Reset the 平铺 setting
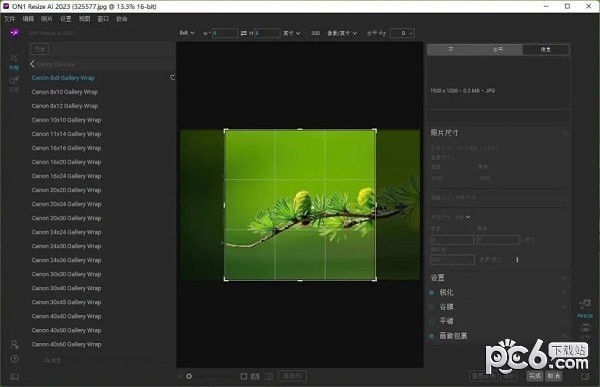This screenshot has height=387, width=600. coord(564,322)
